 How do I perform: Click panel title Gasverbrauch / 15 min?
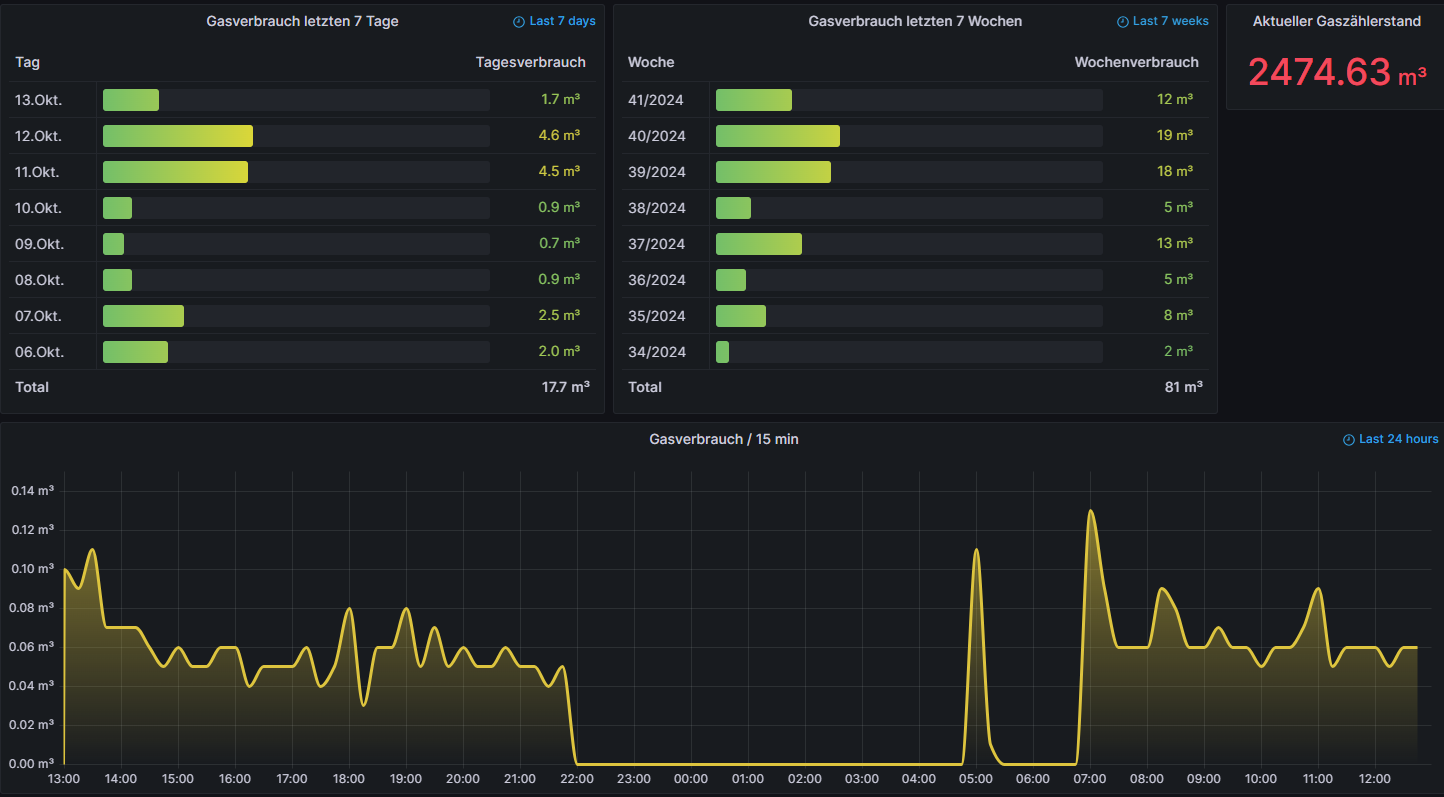pyautogui.click(x=724, y=439)
